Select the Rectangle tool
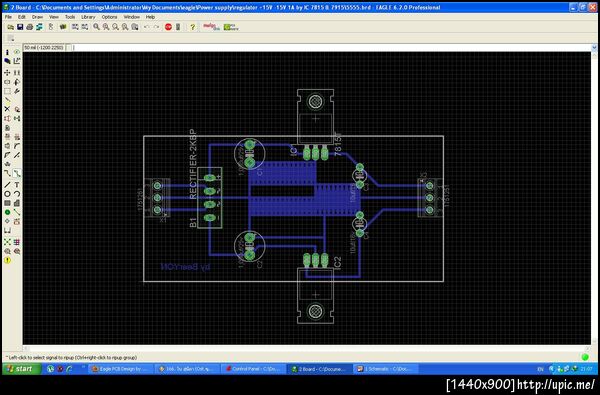This screenshot has height=395, width=600. 7,203
